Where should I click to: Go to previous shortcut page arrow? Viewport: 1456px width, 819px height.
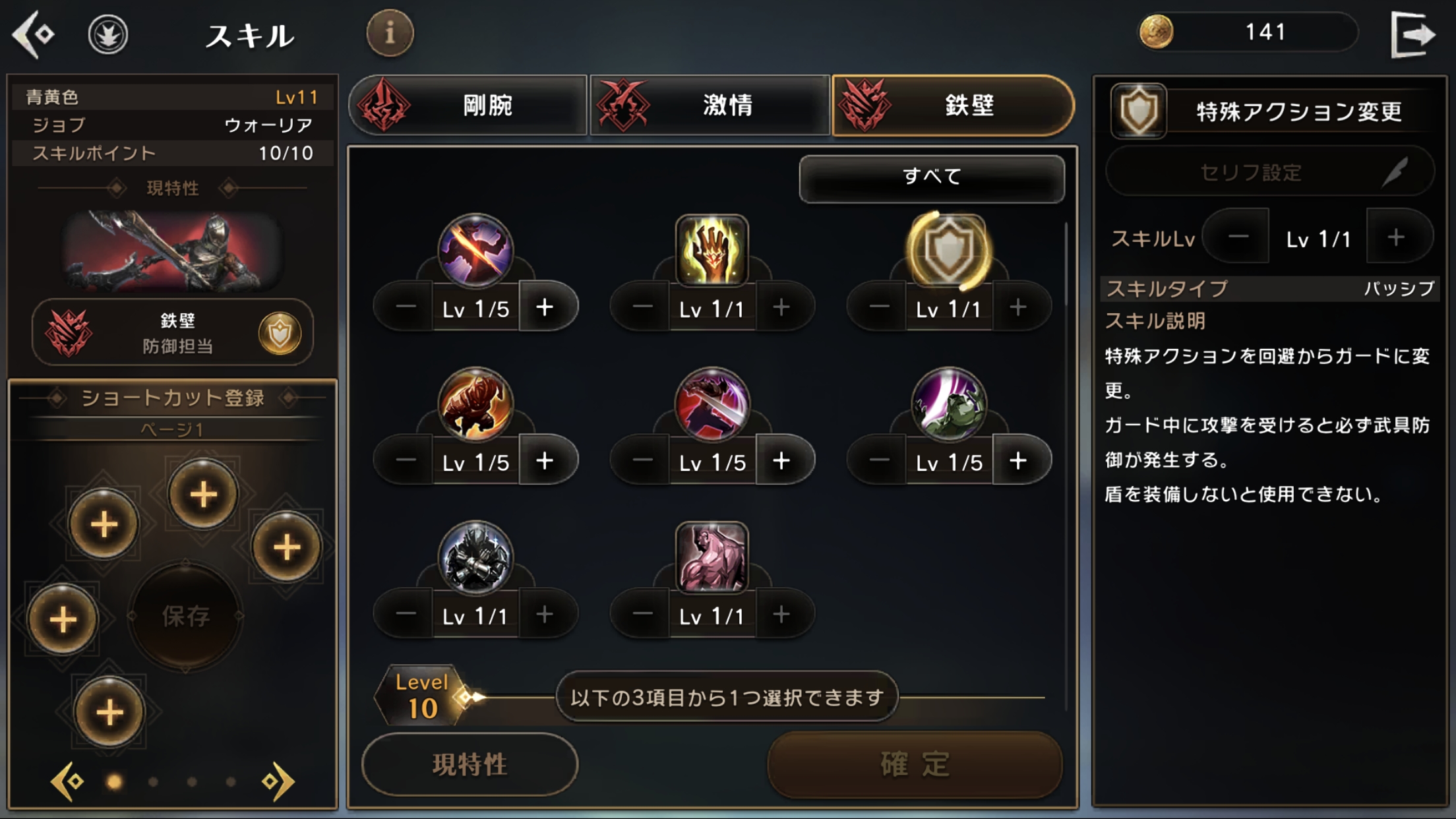tap(68, 781)
